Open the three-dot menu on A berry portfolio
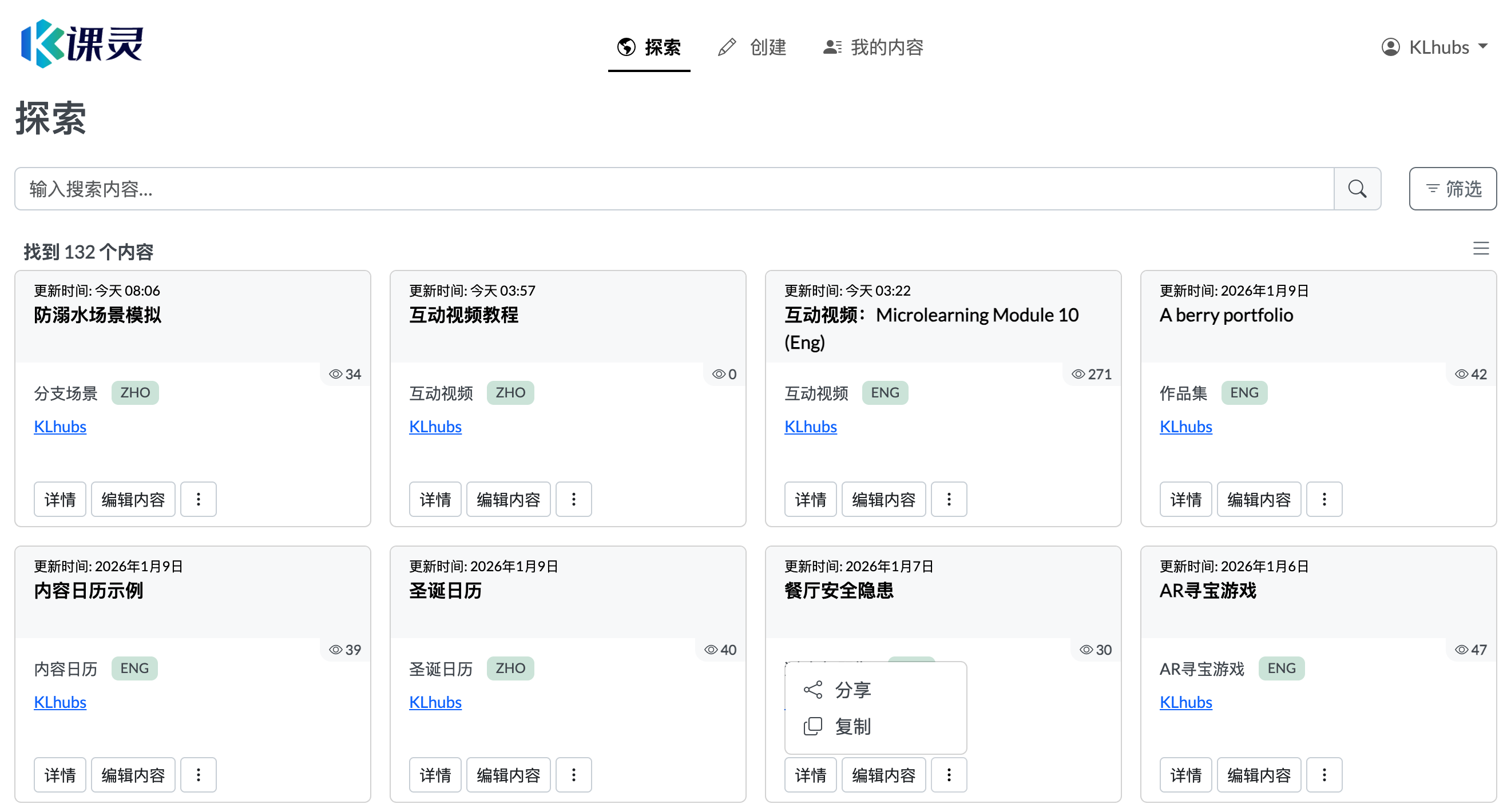This screenshot has height=812, width=1507. [1324, 499]
